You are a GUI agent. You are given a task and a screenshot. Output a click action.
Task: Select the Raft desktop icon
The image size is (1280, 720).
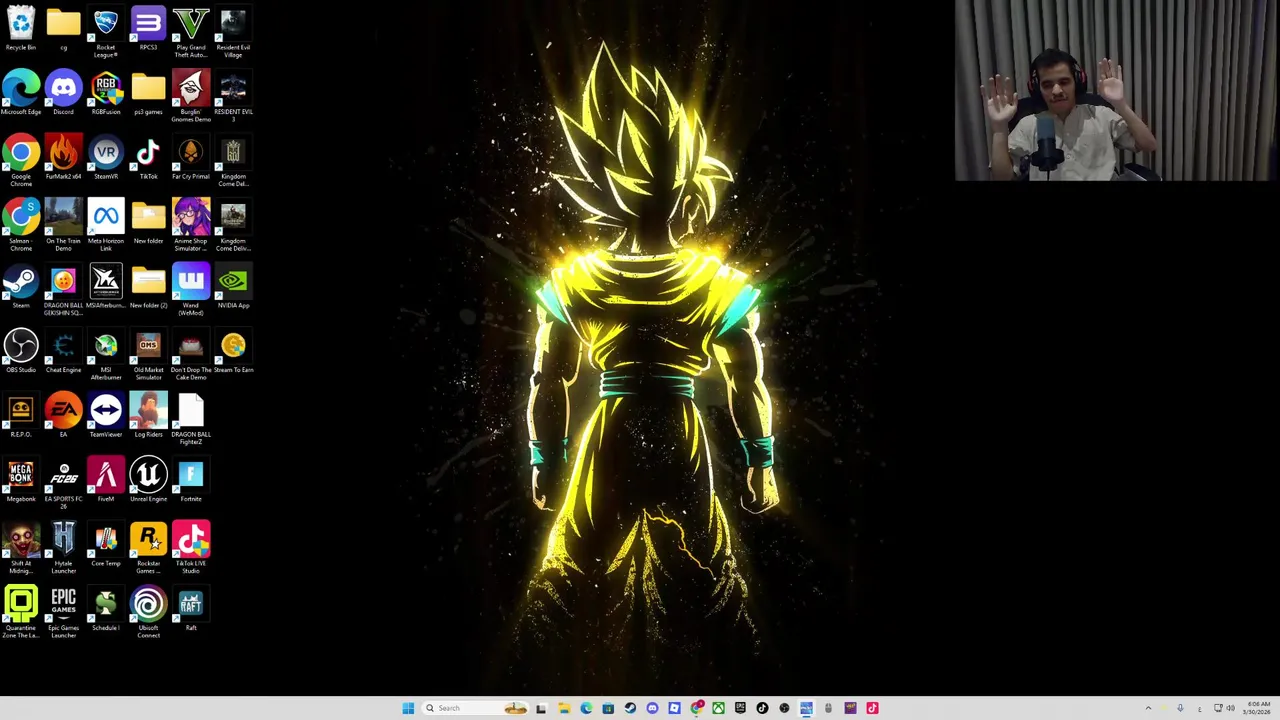pos(191,610)
